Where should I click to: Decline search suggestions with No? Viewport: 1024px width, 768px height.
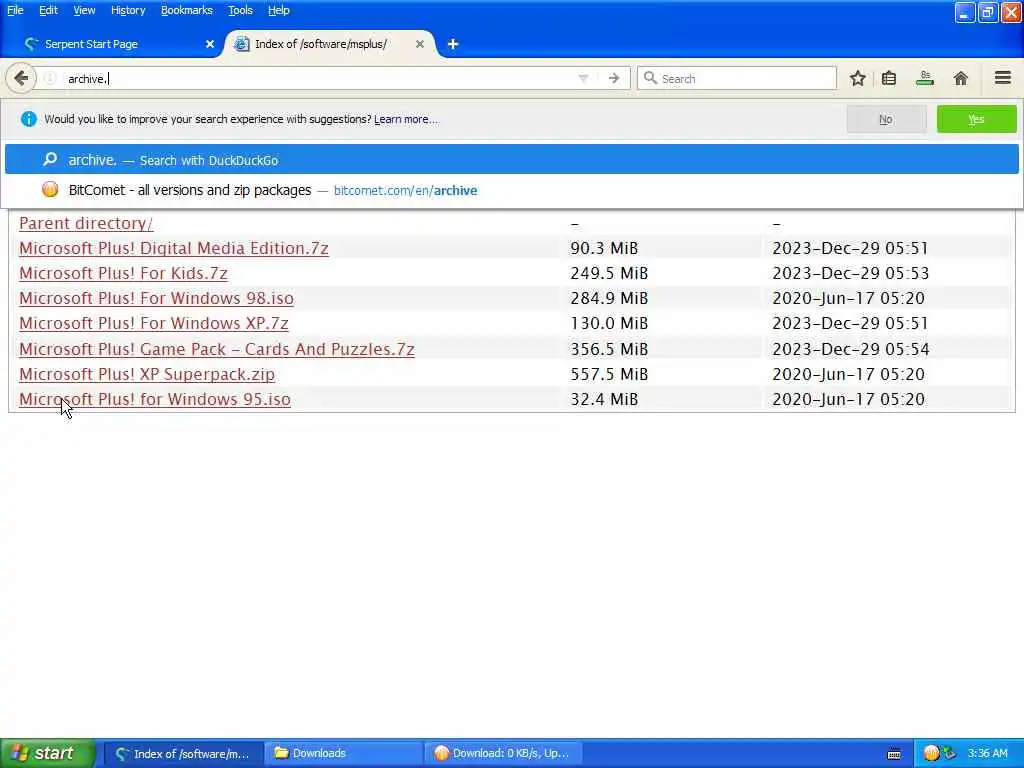pos(886,119)
